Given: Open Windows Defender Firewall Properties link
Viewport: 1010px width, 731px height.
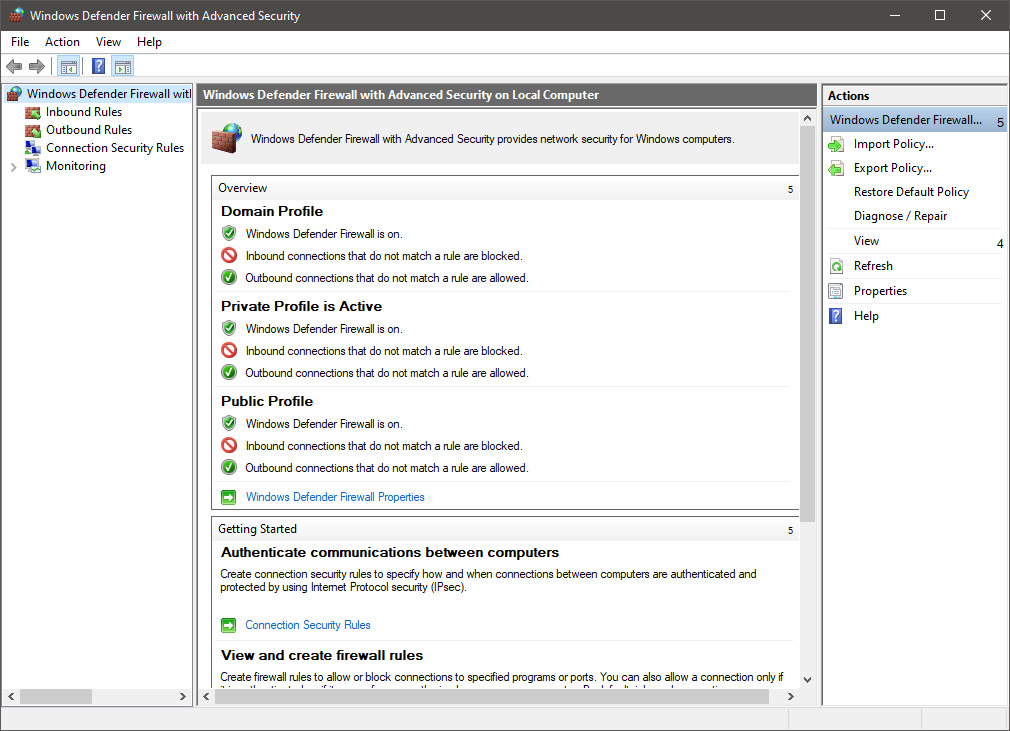Looking at the screenshot, I should 335,497.
